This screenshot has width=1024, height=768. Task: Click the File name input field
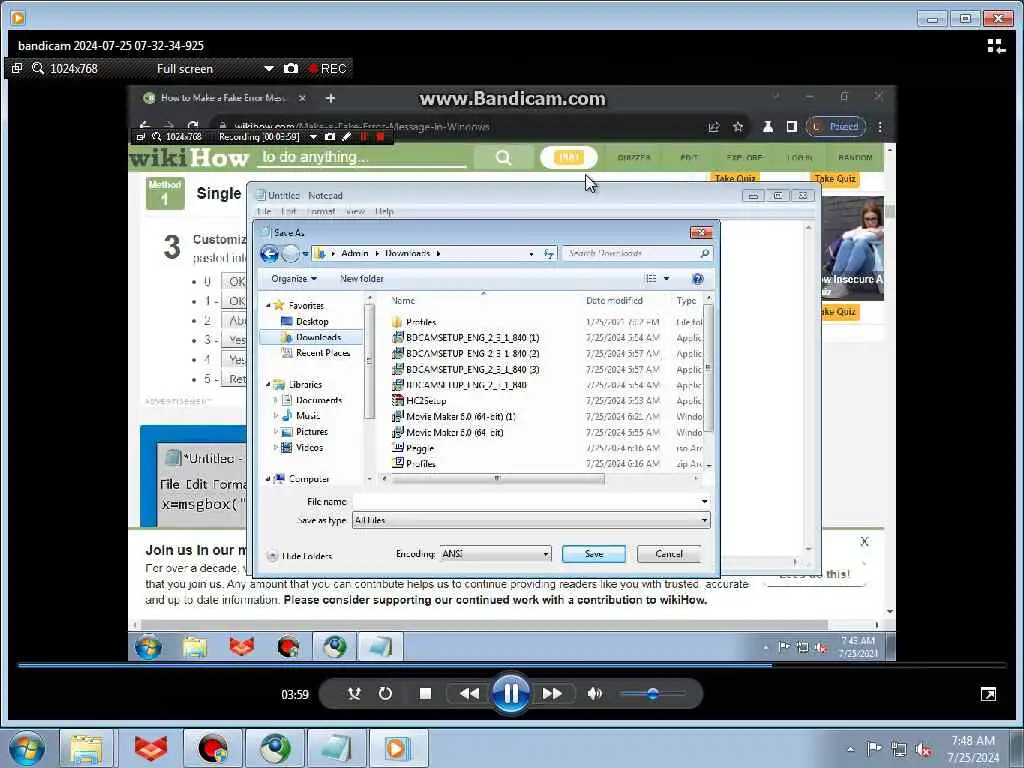coord(531,501)
